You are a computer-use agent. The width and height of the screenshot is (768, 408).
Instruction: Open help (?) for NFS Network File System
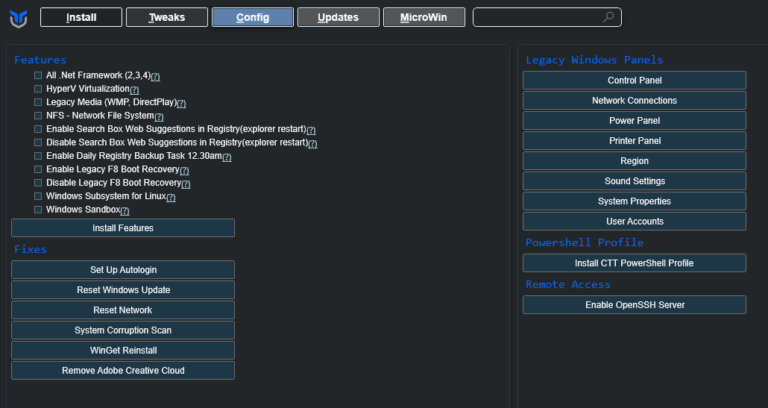[x=159, y=117]
